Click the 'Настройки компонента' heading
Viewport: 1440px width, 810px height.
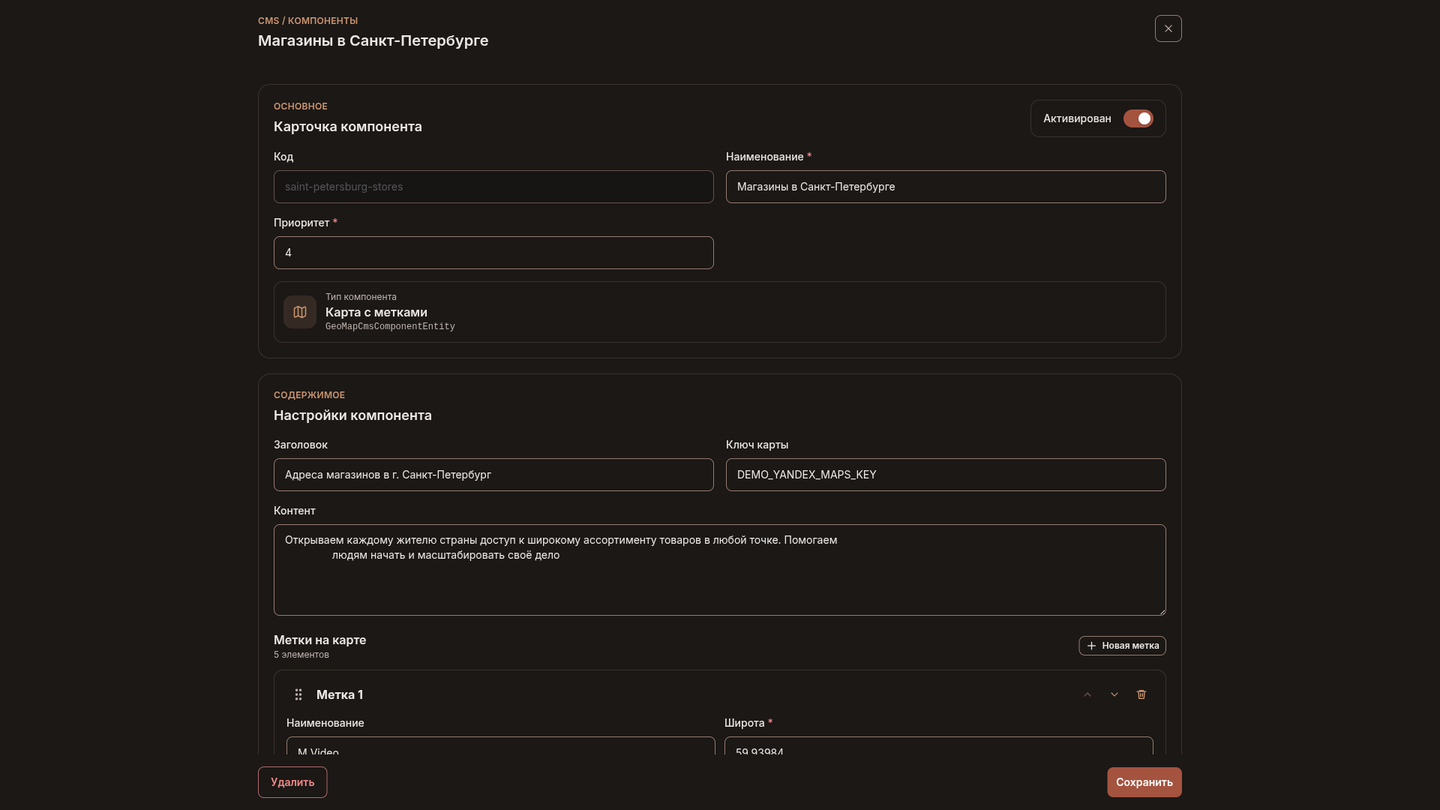(353, 415)
